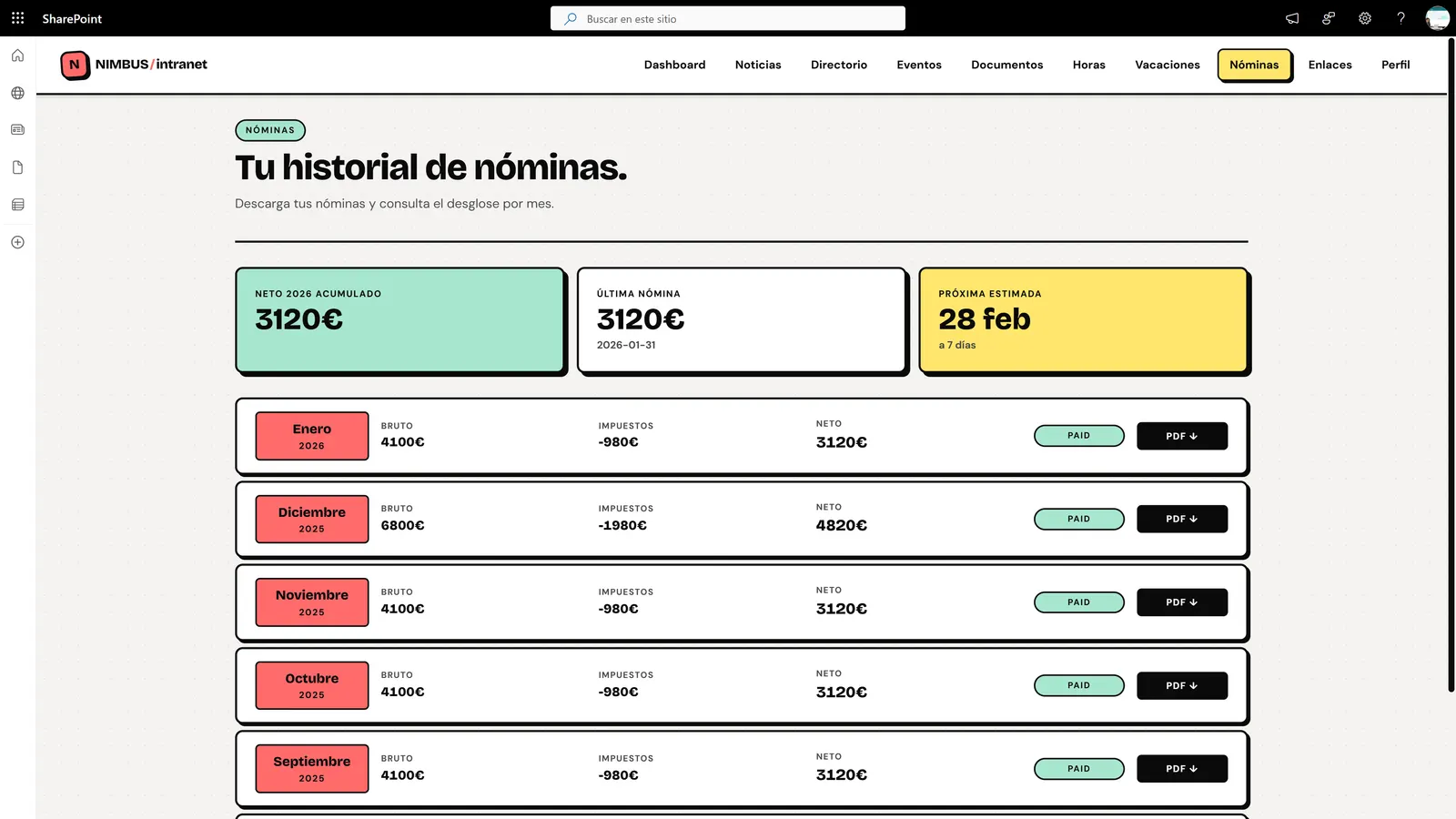Image resolution: width=1456 pixels, height=819 pixels.
Task: Click the Enero bruto value 4100€
Action: click(403, 442)
